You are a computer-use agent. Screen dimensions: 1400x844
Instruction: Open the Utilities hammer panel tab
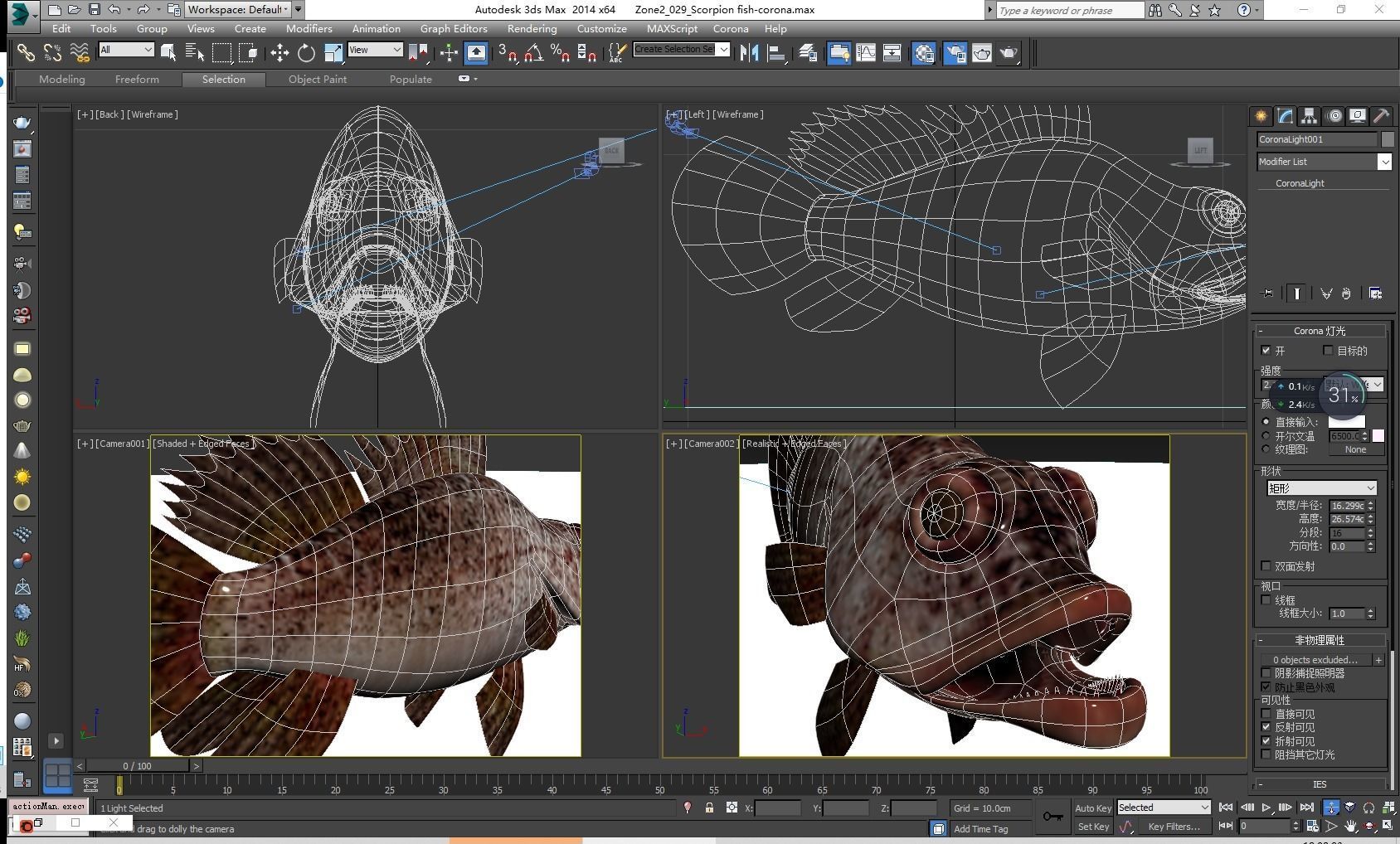pos(1382,116)
